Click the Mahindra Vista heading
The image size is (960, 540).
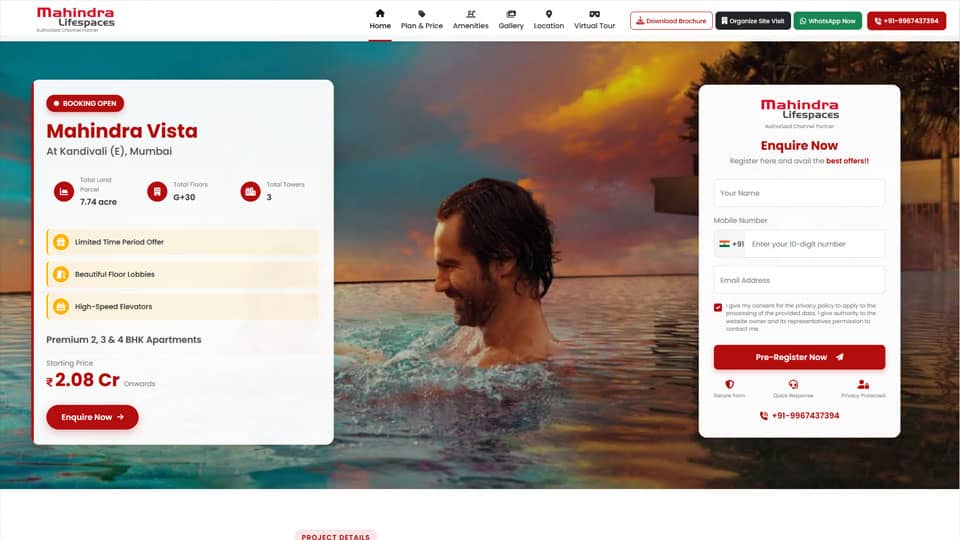[x=122, y=131]
